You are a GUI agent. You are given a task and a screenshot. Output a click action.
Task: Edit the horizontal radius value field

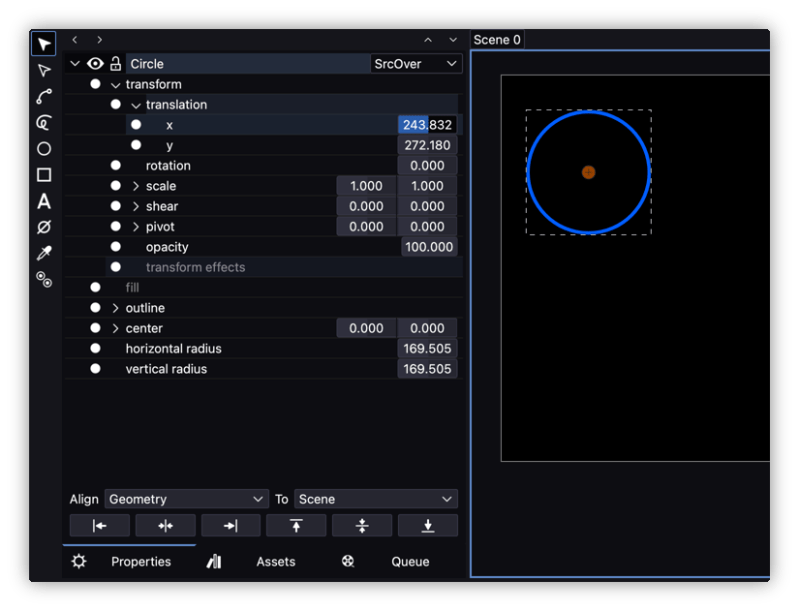[427, 349]
